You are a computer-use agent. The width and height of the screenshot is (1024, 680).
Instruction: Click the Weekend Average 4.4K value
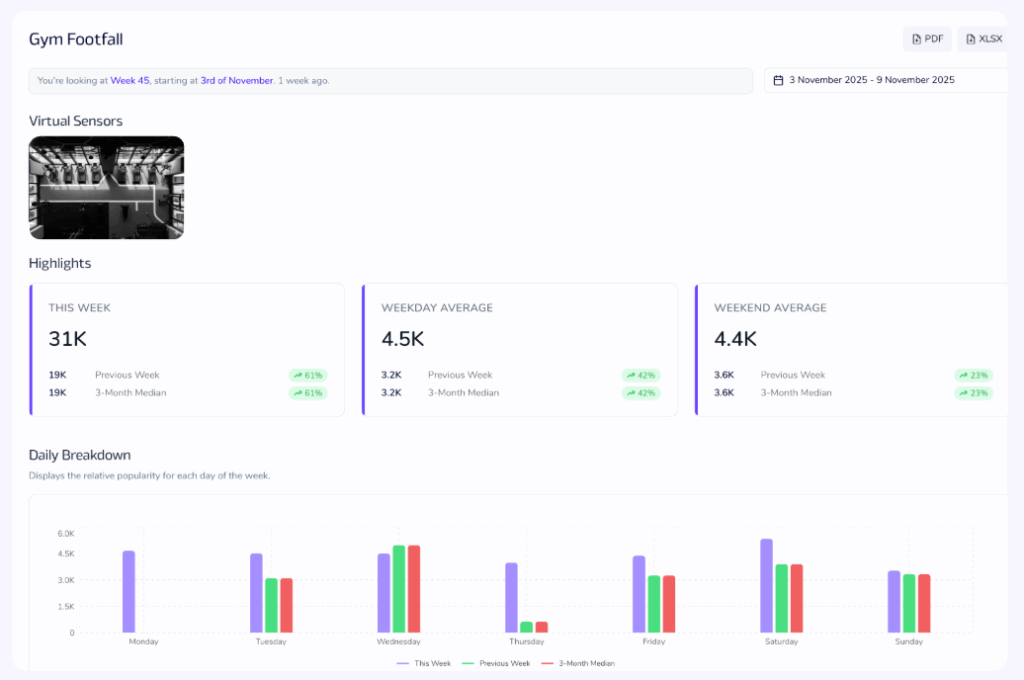[734, 340]
